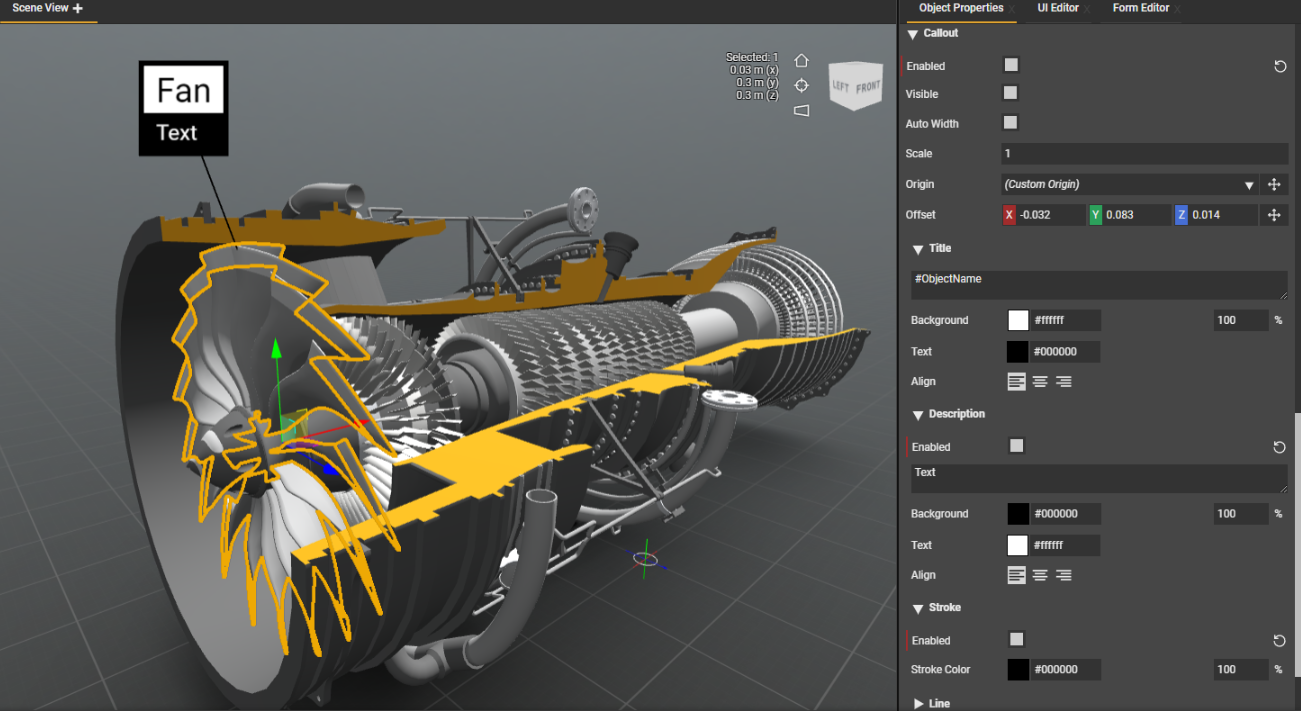Enable the Description checkbox

point(1017,446)
